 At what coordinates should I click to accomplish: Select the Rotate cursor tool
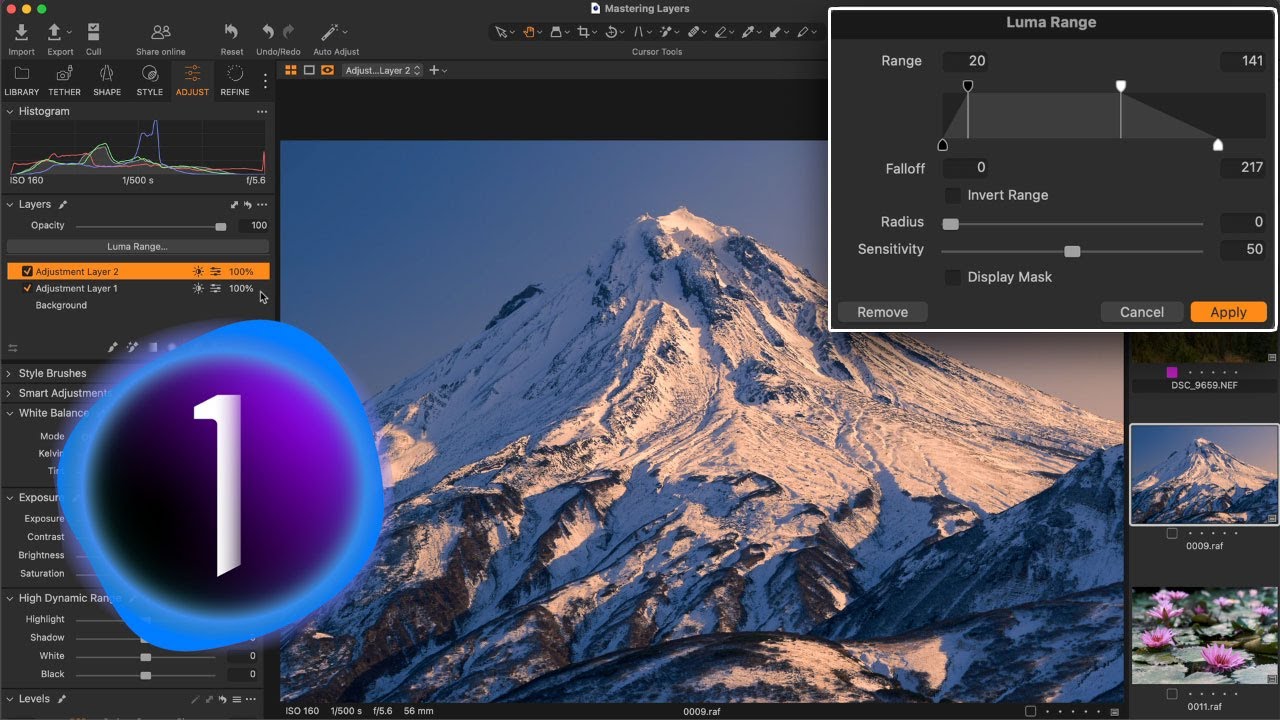pos(611,33)
